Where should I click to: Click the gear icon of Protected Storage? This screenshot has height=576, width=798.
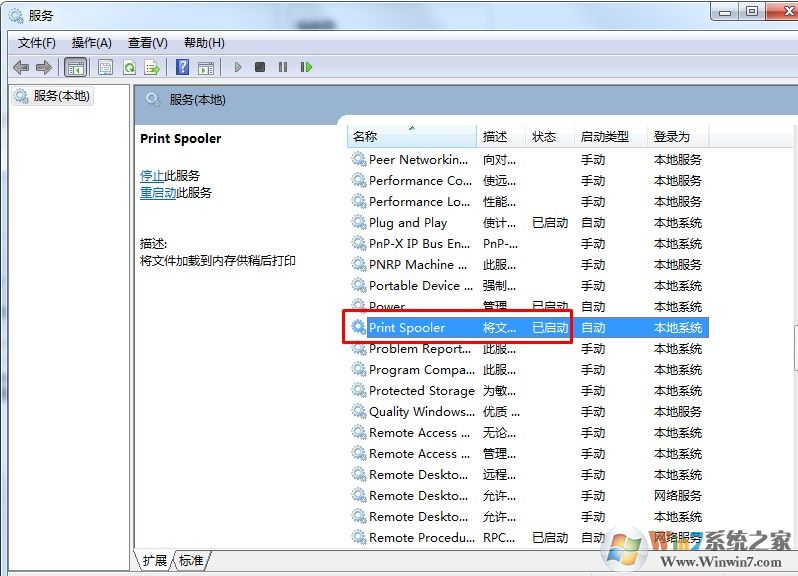[x=358, y=390]
